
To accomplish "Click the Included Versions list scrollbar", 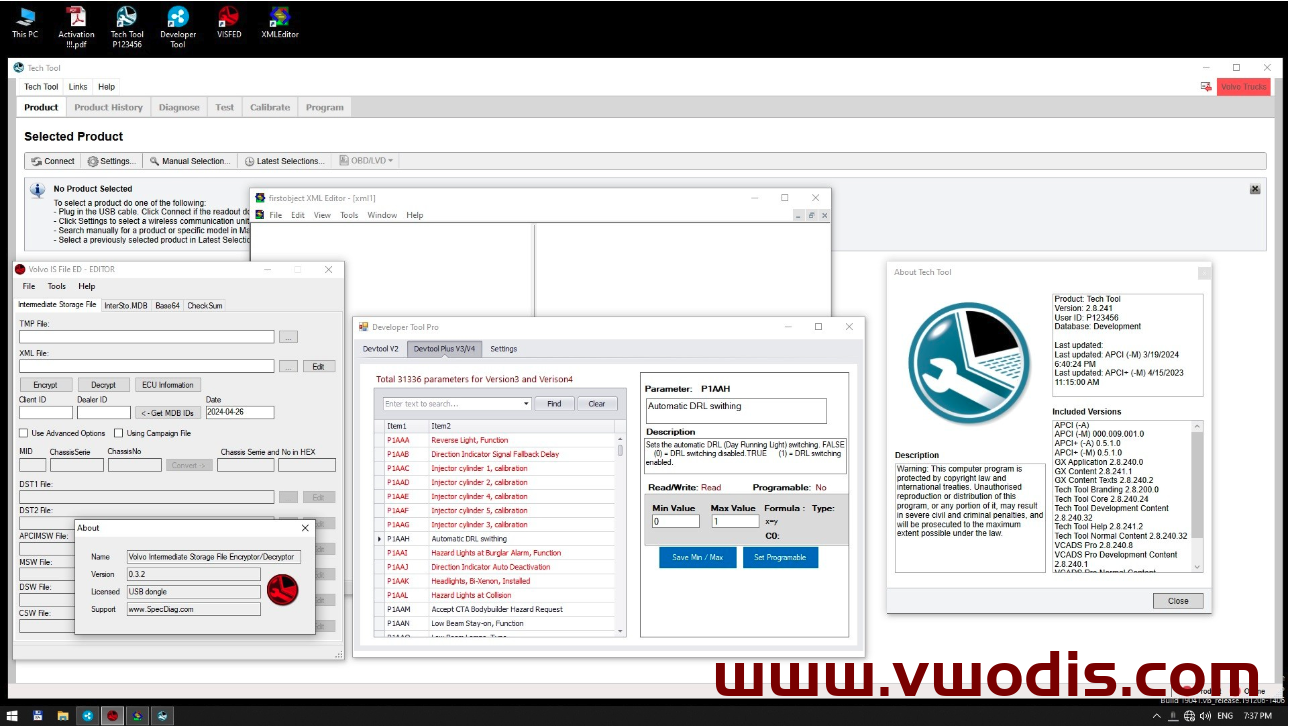I will (1198, 496).
